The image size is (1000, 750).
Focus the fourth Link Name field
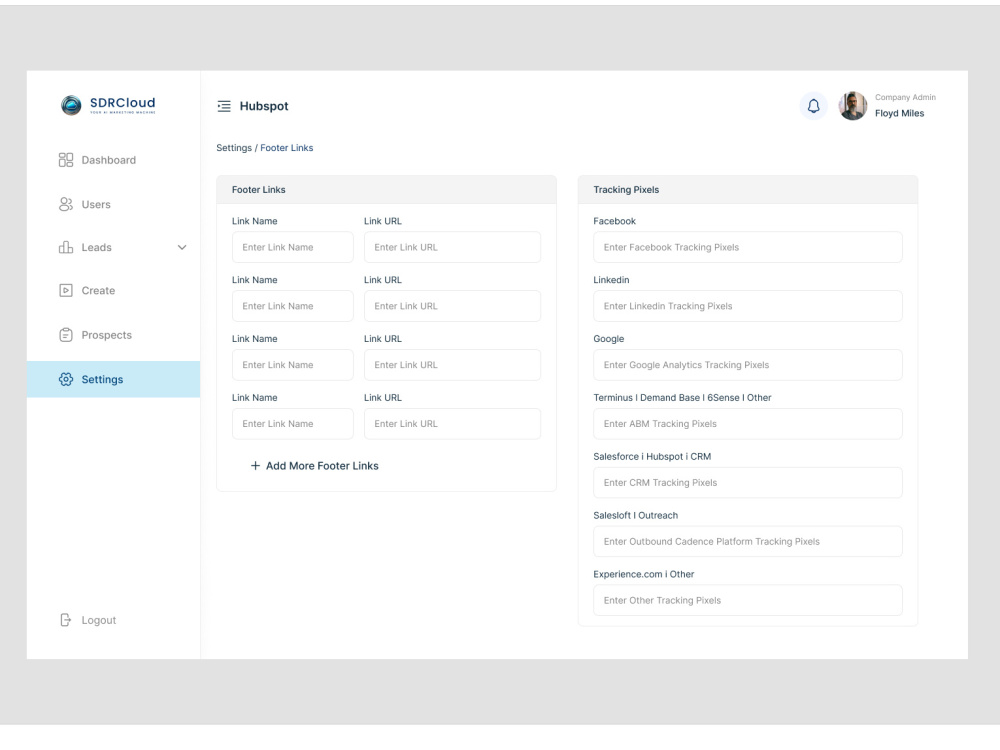pos(293,423)
